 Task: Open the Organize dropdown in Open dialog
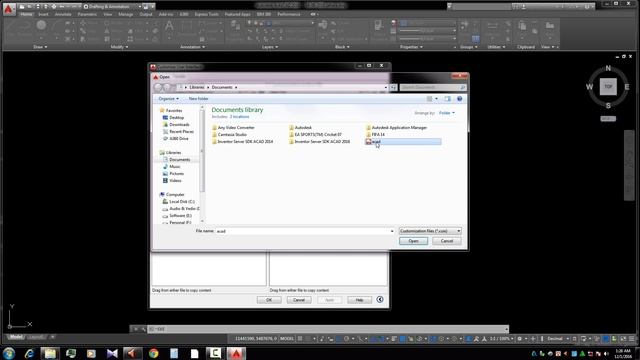pyautogui.click(x=168, y=99)
